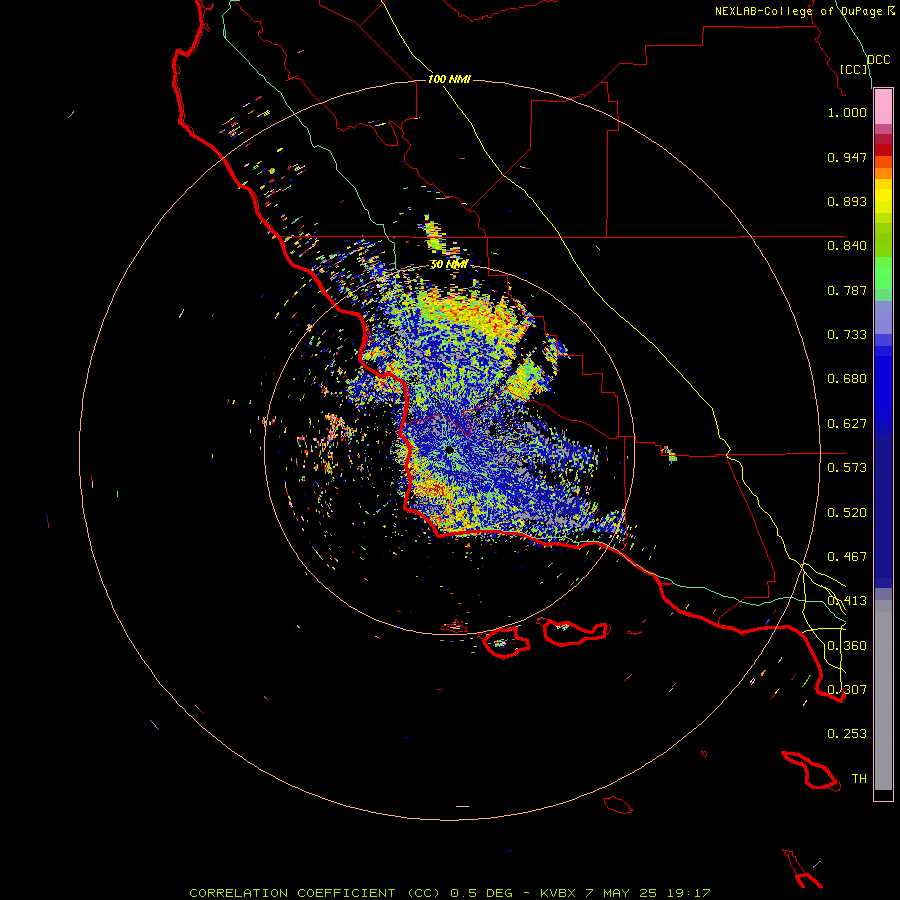Select the 0.733 scale value

pos(847,335)
